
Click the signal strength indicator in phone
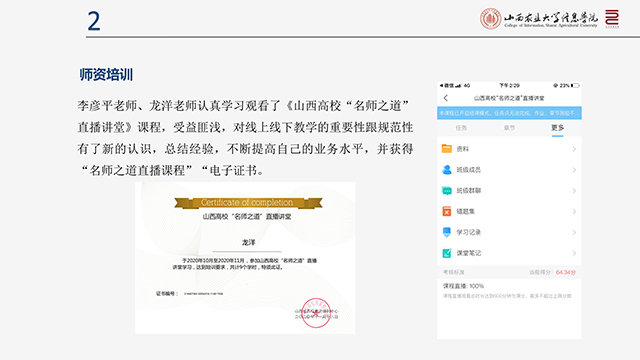(x=458, y=85)
